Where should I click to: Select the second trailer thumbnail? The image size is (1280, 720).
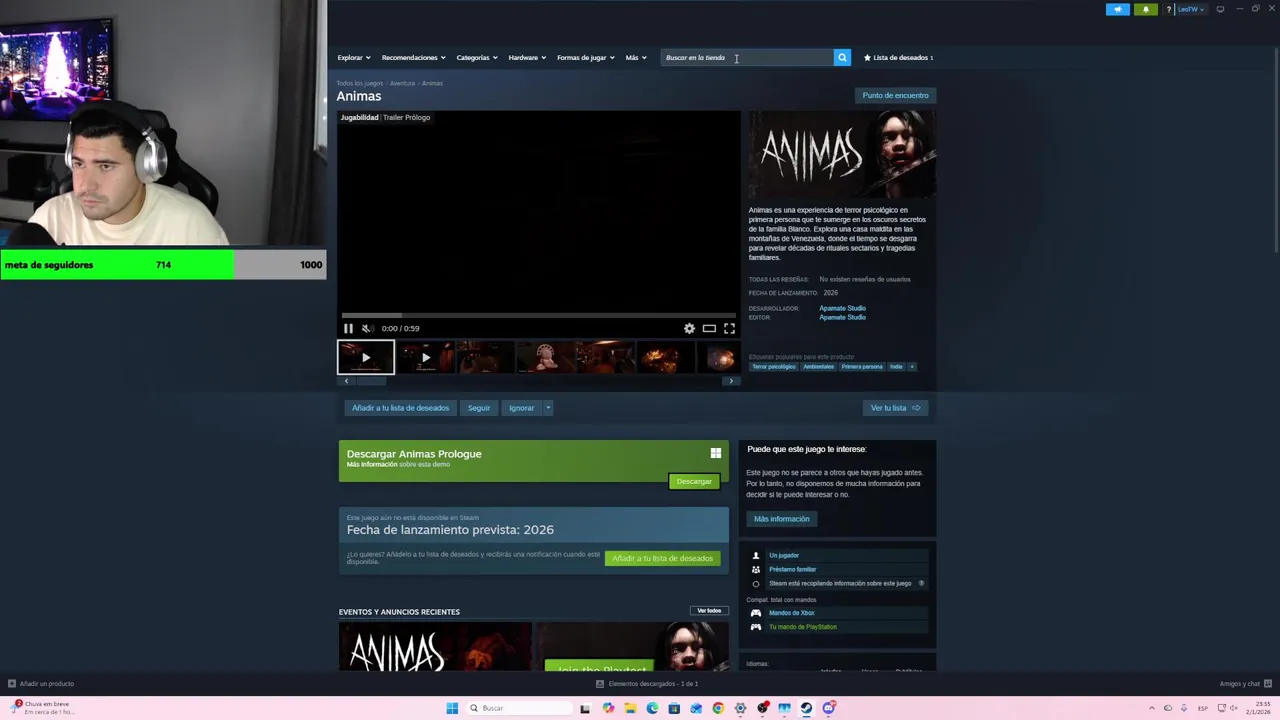pos(425,357)
